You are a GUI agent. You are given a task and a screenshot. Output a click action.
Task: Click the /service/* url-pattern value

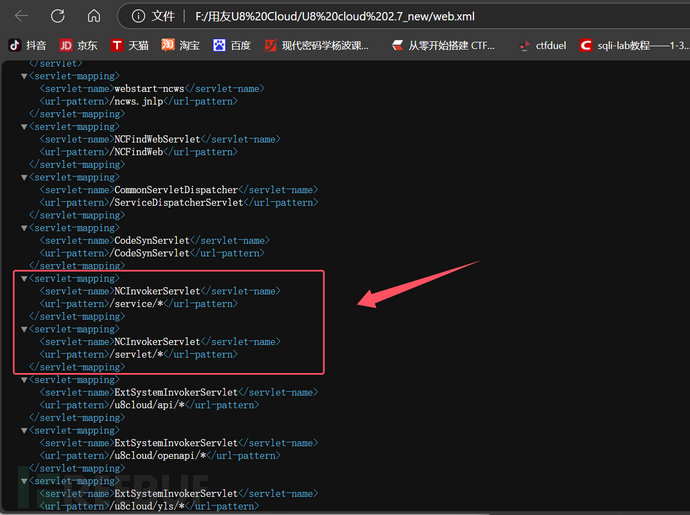[136, 304]
